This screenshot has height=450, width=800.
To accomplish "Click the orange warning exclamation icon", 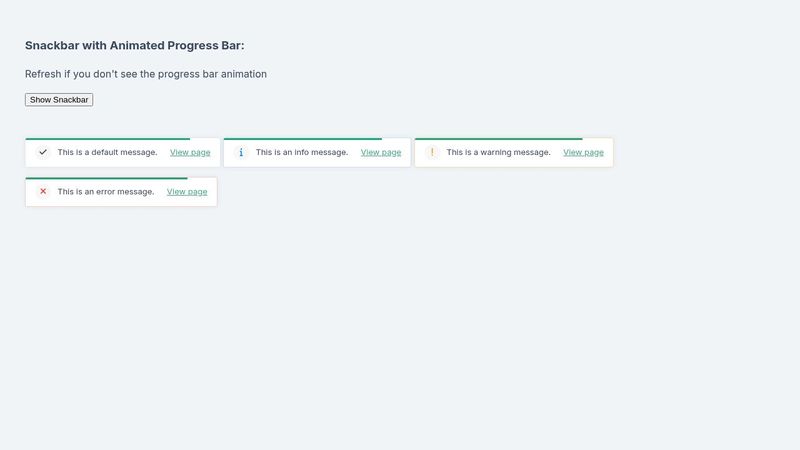I will tap(432, 152).
